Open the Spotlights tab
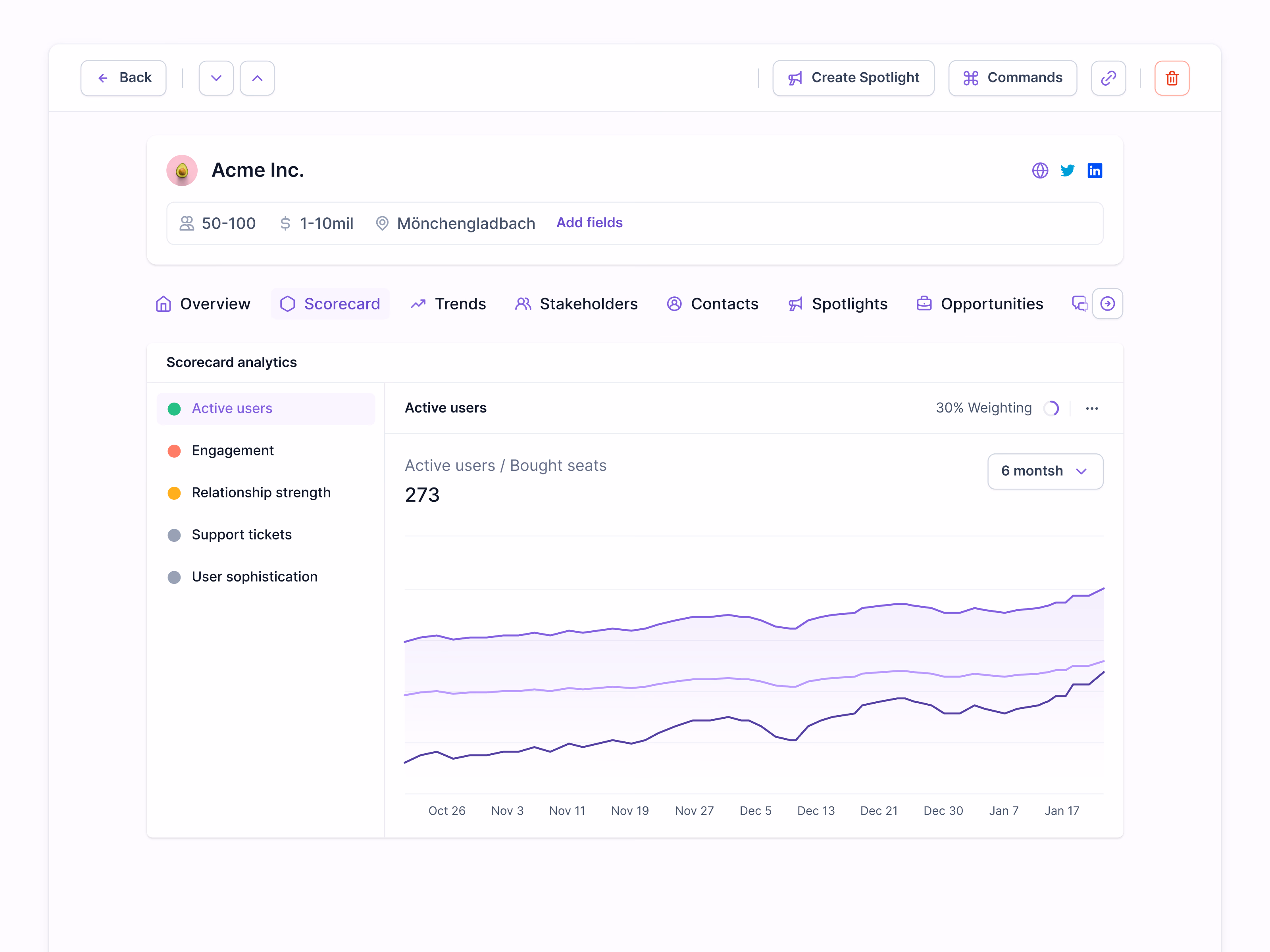1270x952 pixels. (x=838, y=303)
